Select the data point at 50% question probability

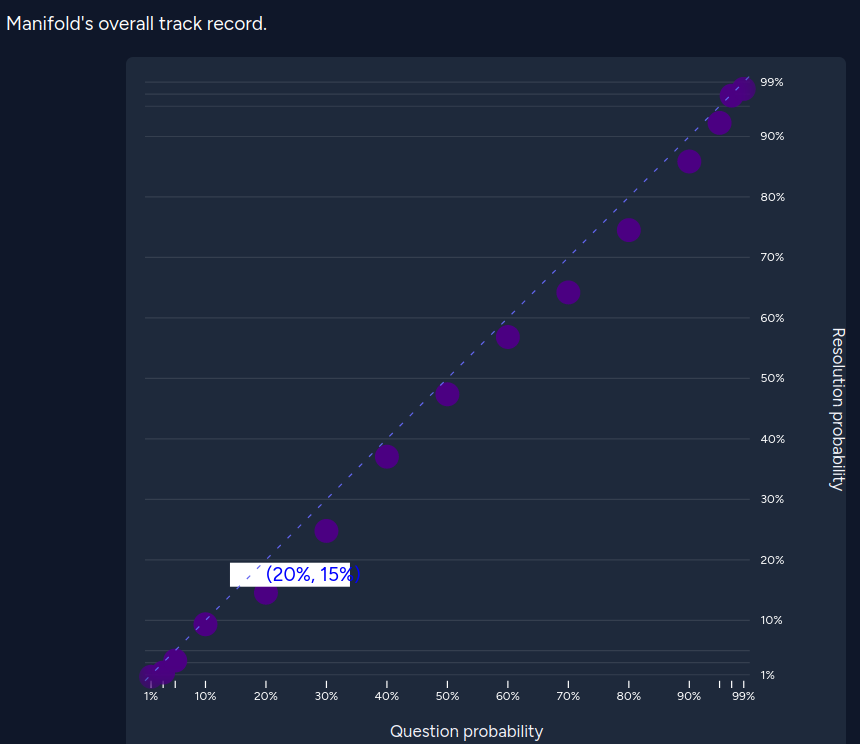tap(448, 394)
